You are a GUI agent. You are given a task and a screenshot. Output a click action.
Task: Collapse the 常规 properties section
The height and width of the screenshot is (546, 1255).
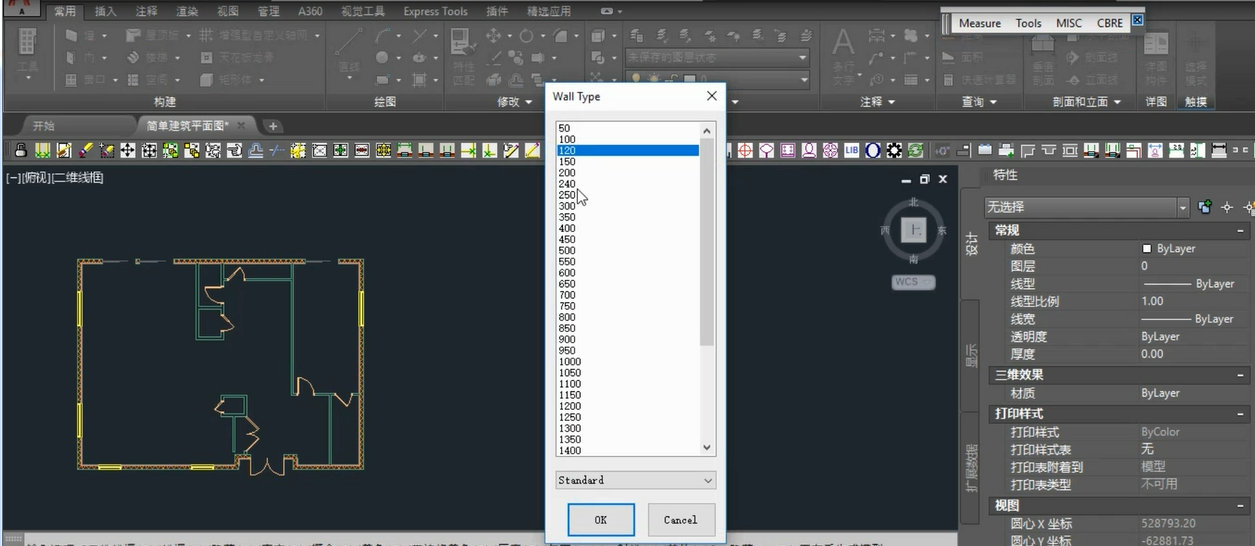pyautogui.click(x=1242, y=230)
